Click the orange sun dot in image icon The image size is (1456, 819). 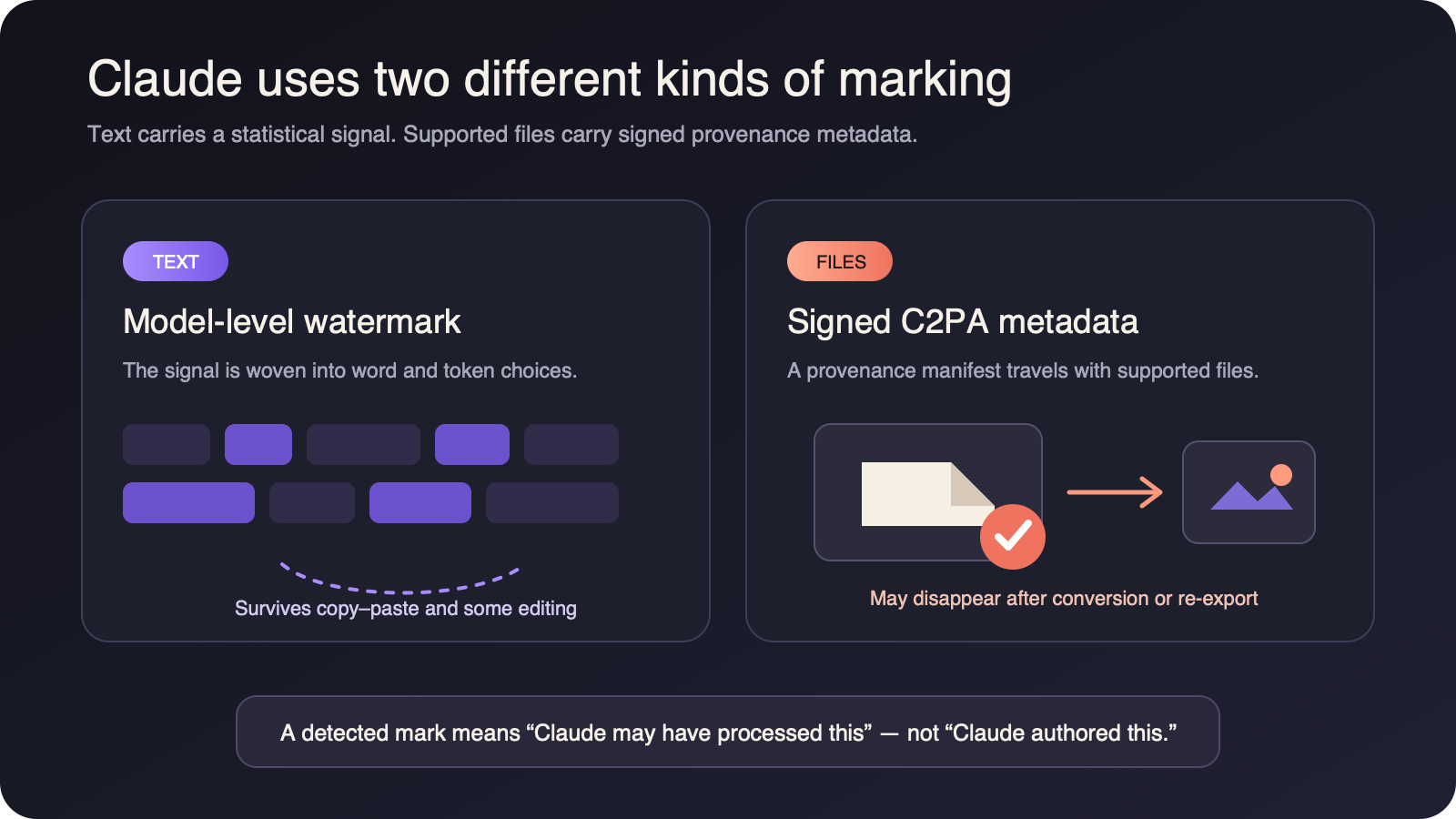click(x=1281, y=474)
